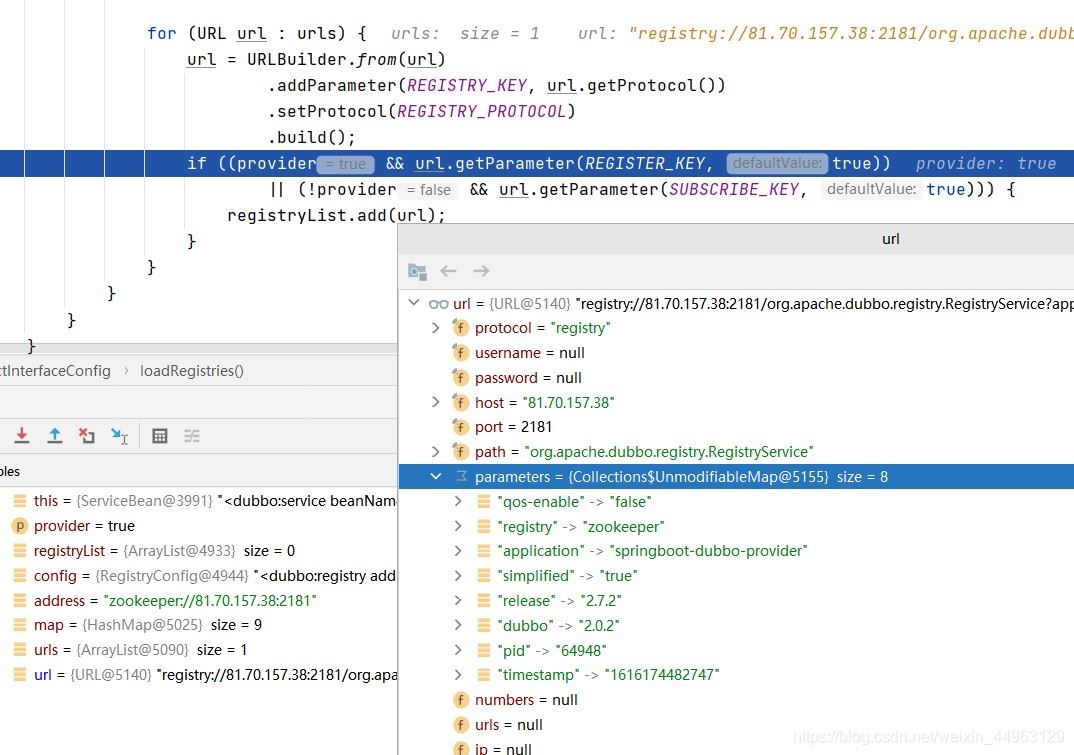Click the entry icon beside "registry" -> "zookeeper"
The width and height of the screenshot is (1074, 755).
click(484, 526)
